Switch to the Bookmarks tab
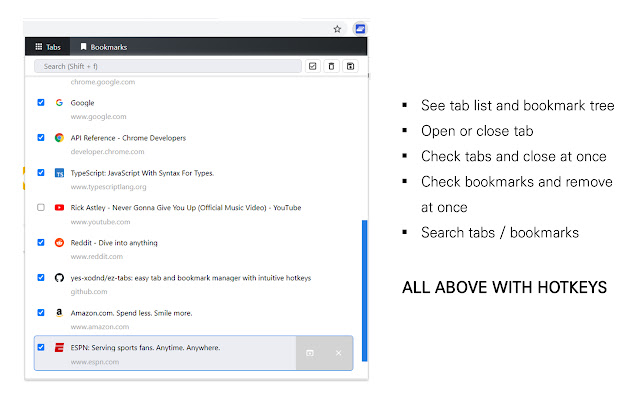Screen dimensions: 640x400 click(x=104, y=47)
